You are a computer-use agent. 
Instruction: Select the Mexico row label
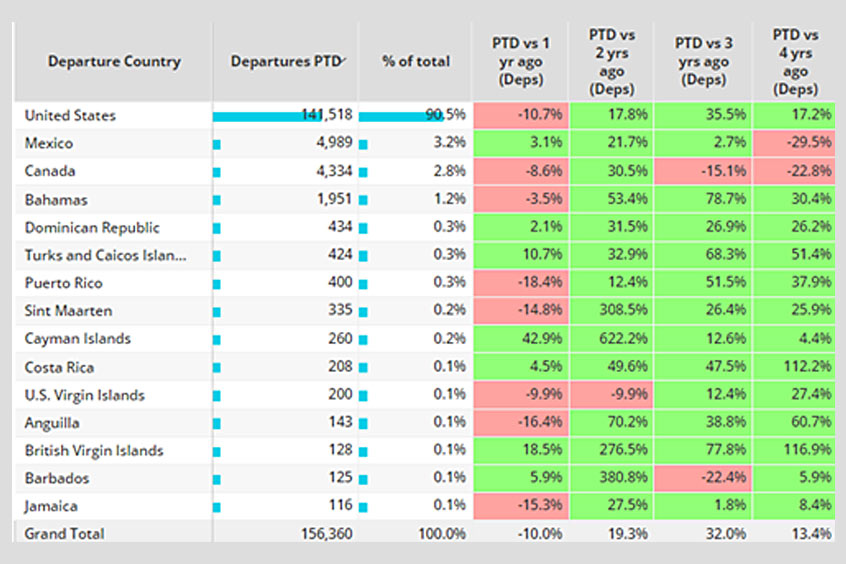pos(49,144)
